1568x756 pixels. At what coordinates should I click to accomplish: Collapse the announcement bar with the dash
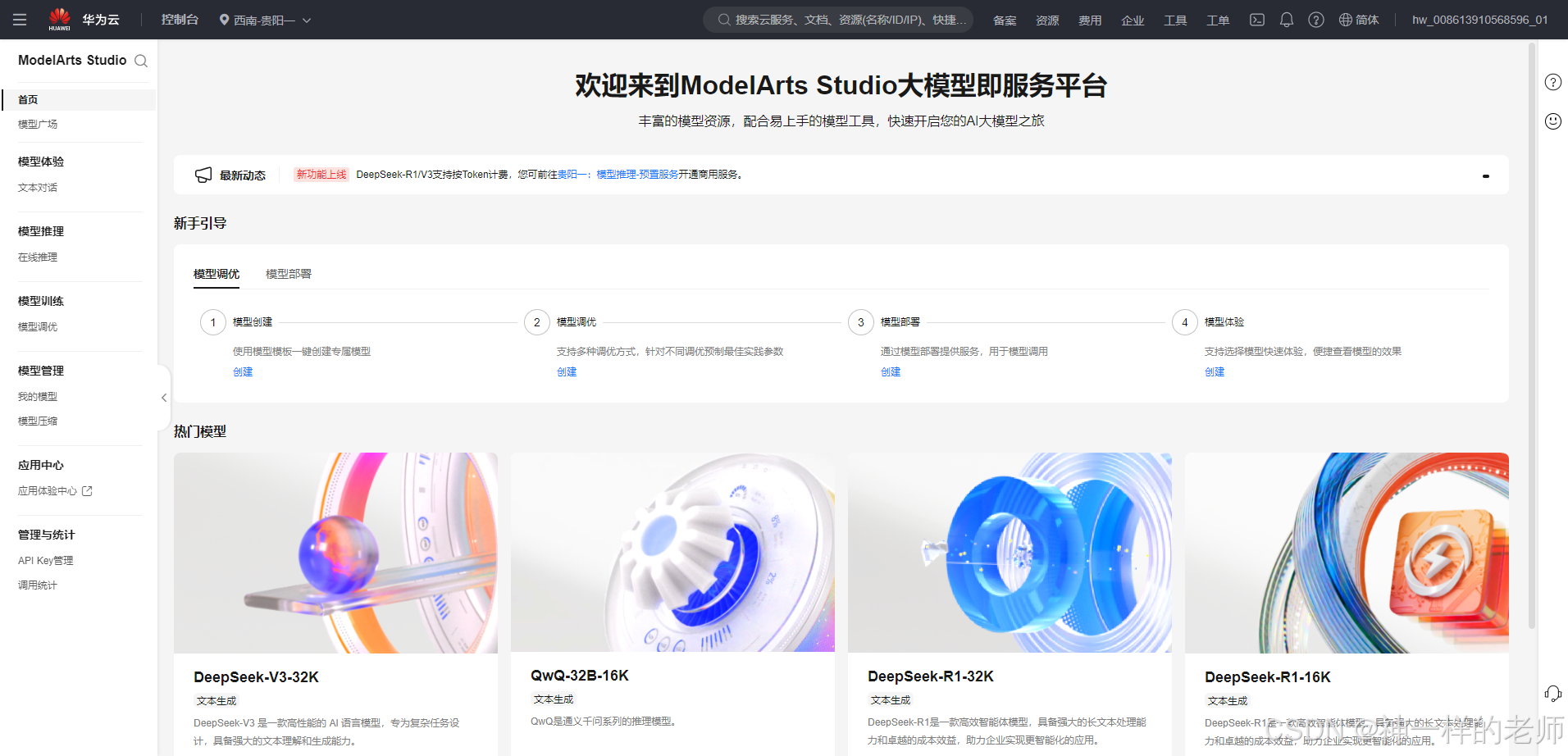[x=1485, y=175]
